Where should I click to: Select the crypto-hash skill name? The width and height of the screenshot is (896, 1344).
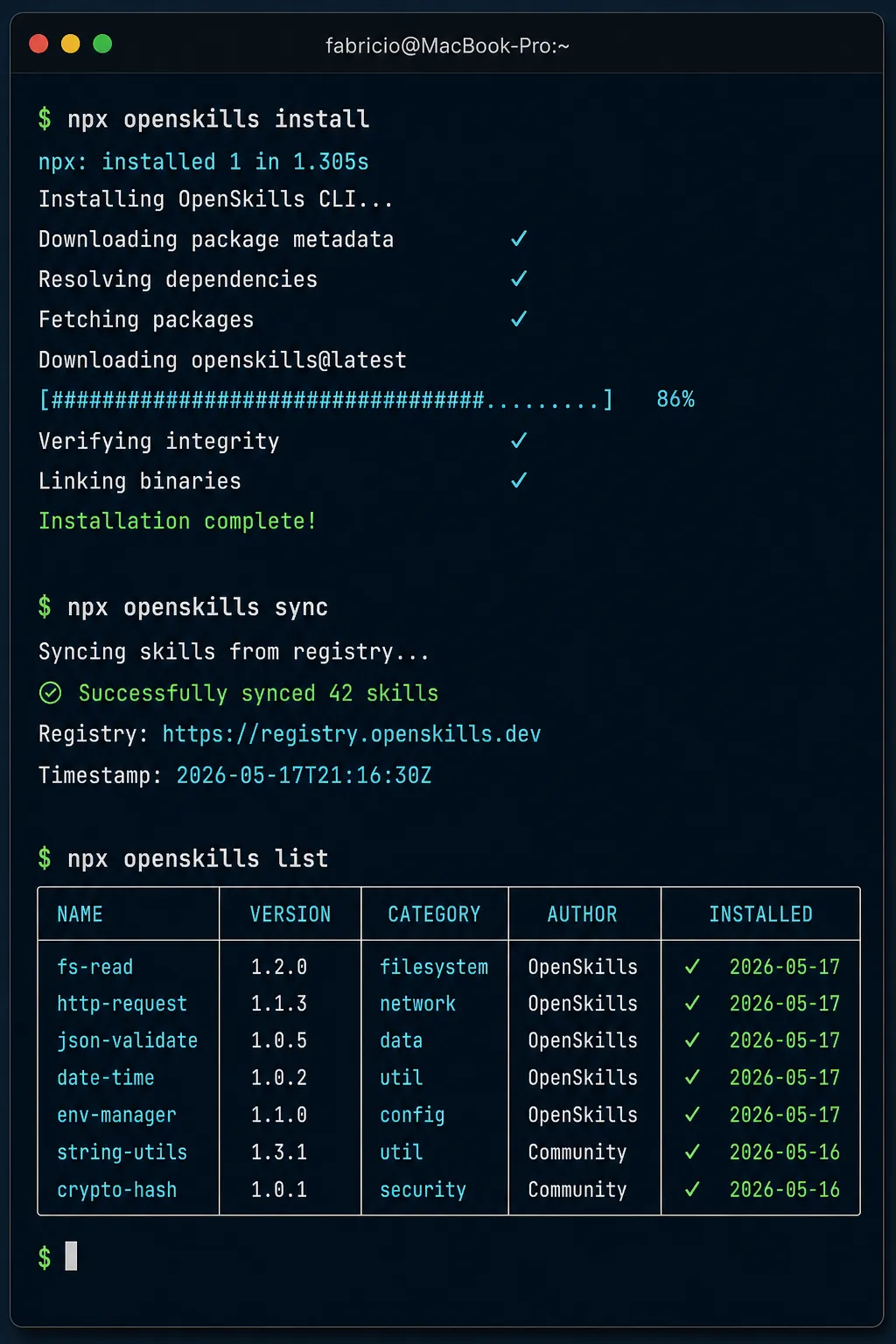(116, 1190)
